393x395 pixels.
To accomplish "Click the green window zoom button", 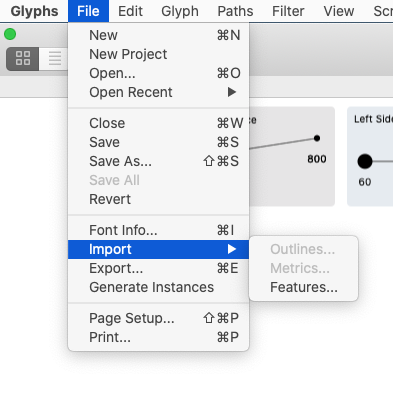I will (x=10, y=34).
